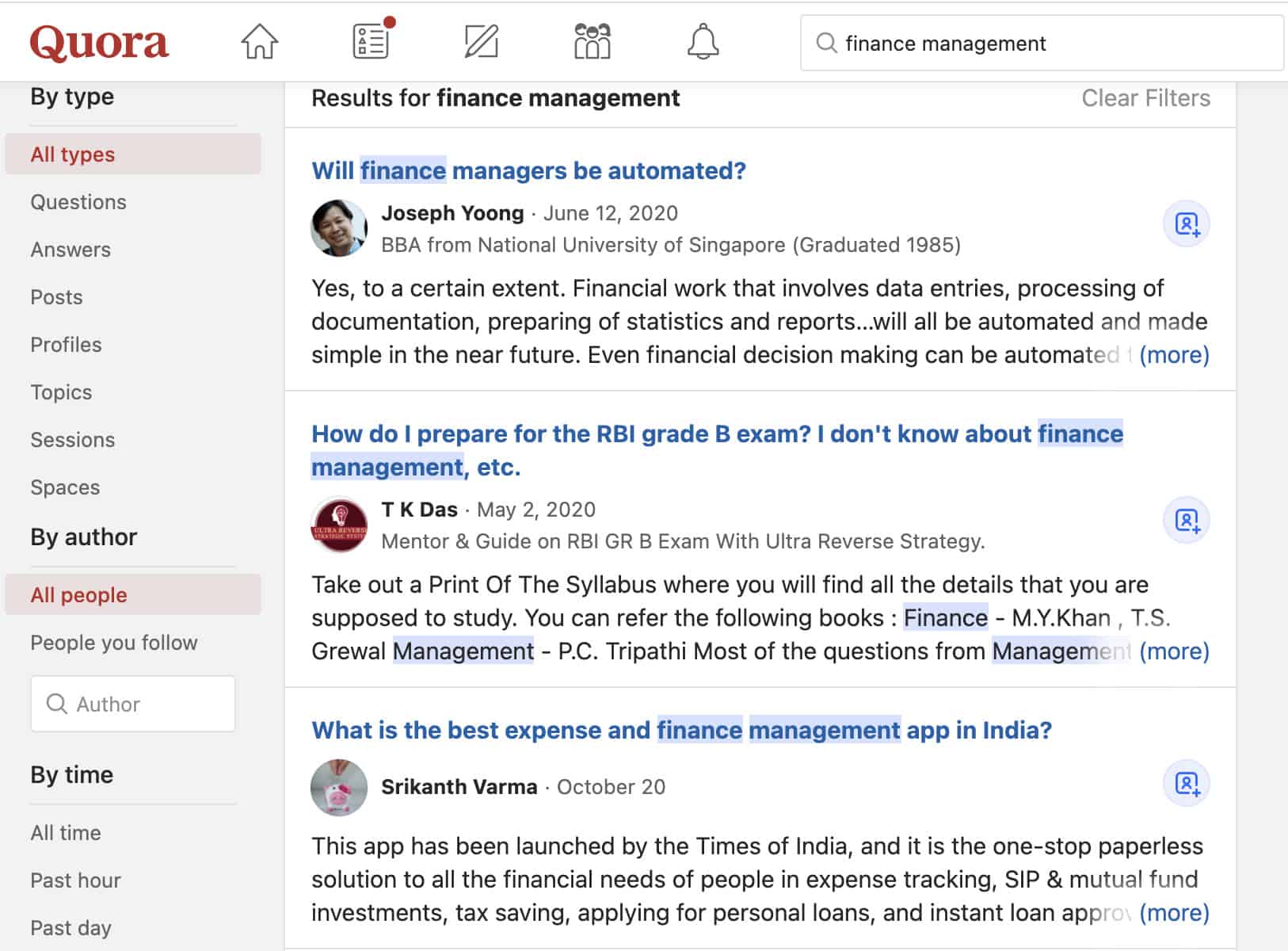Click Clear Filters
The width and height of the screenshot is (1288, 951).
tap(1145, 97)
